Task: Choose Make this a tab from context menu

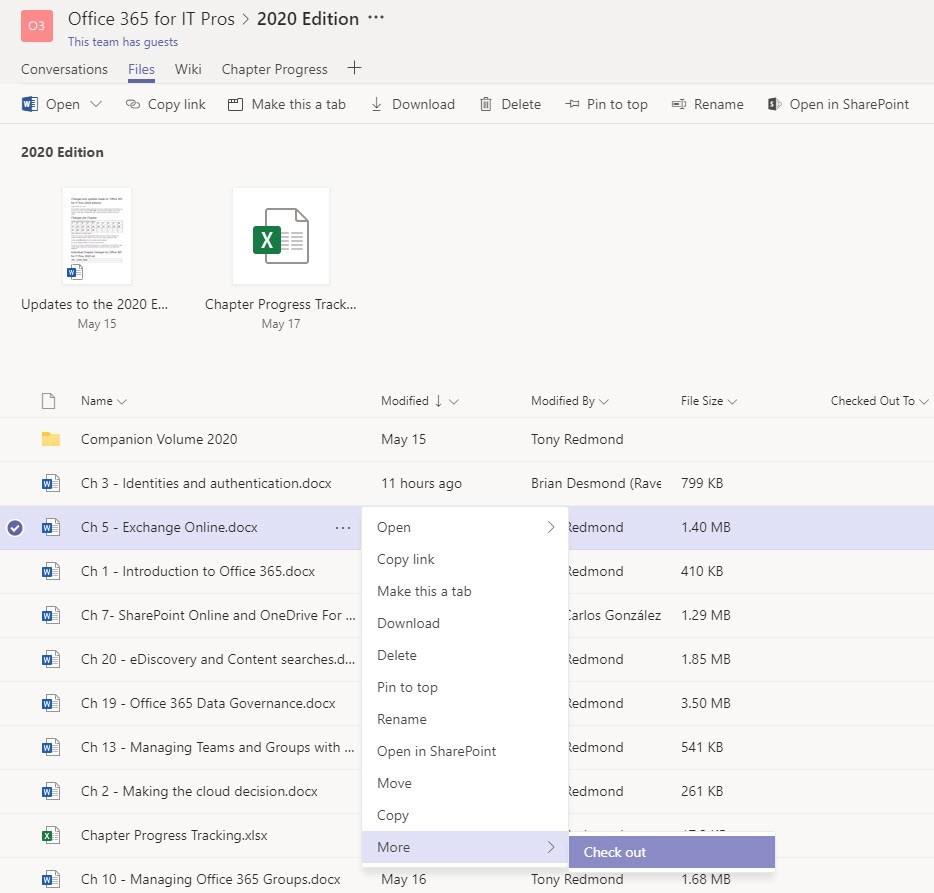Action: [x=465, y=592]
